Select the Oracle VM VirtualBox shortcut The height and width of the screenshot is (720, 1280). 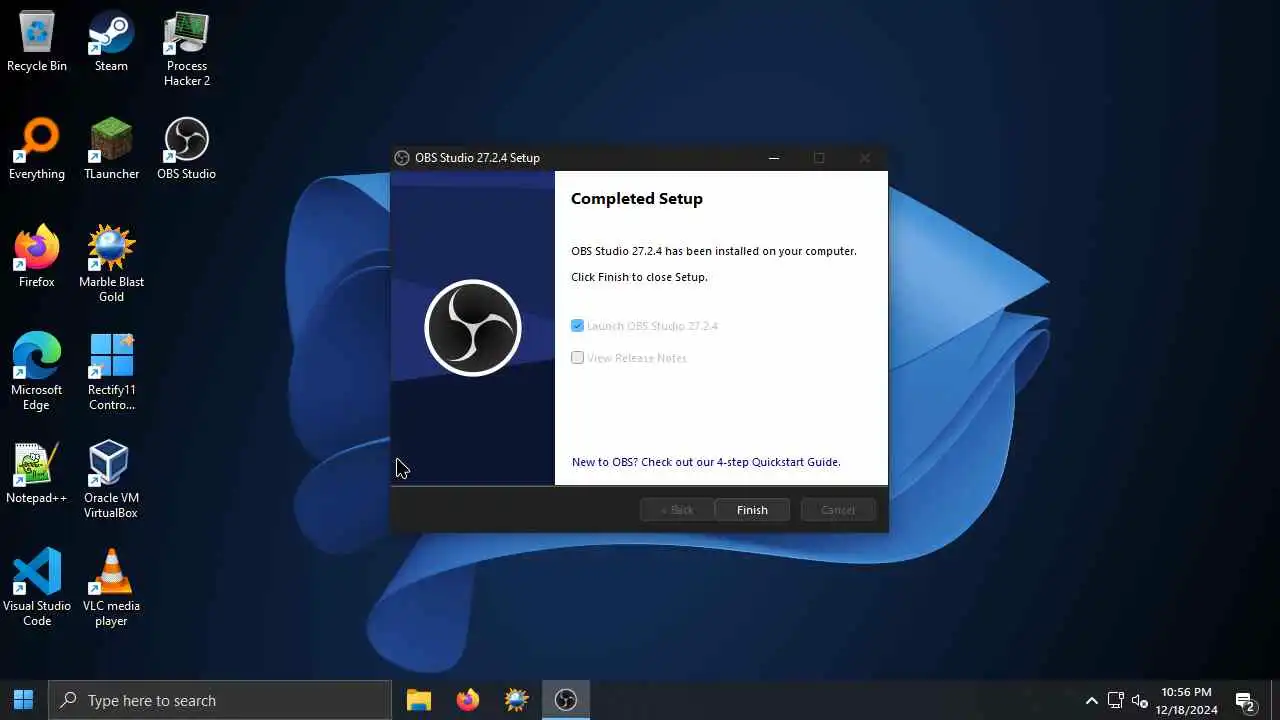click(x=111, y=481)
